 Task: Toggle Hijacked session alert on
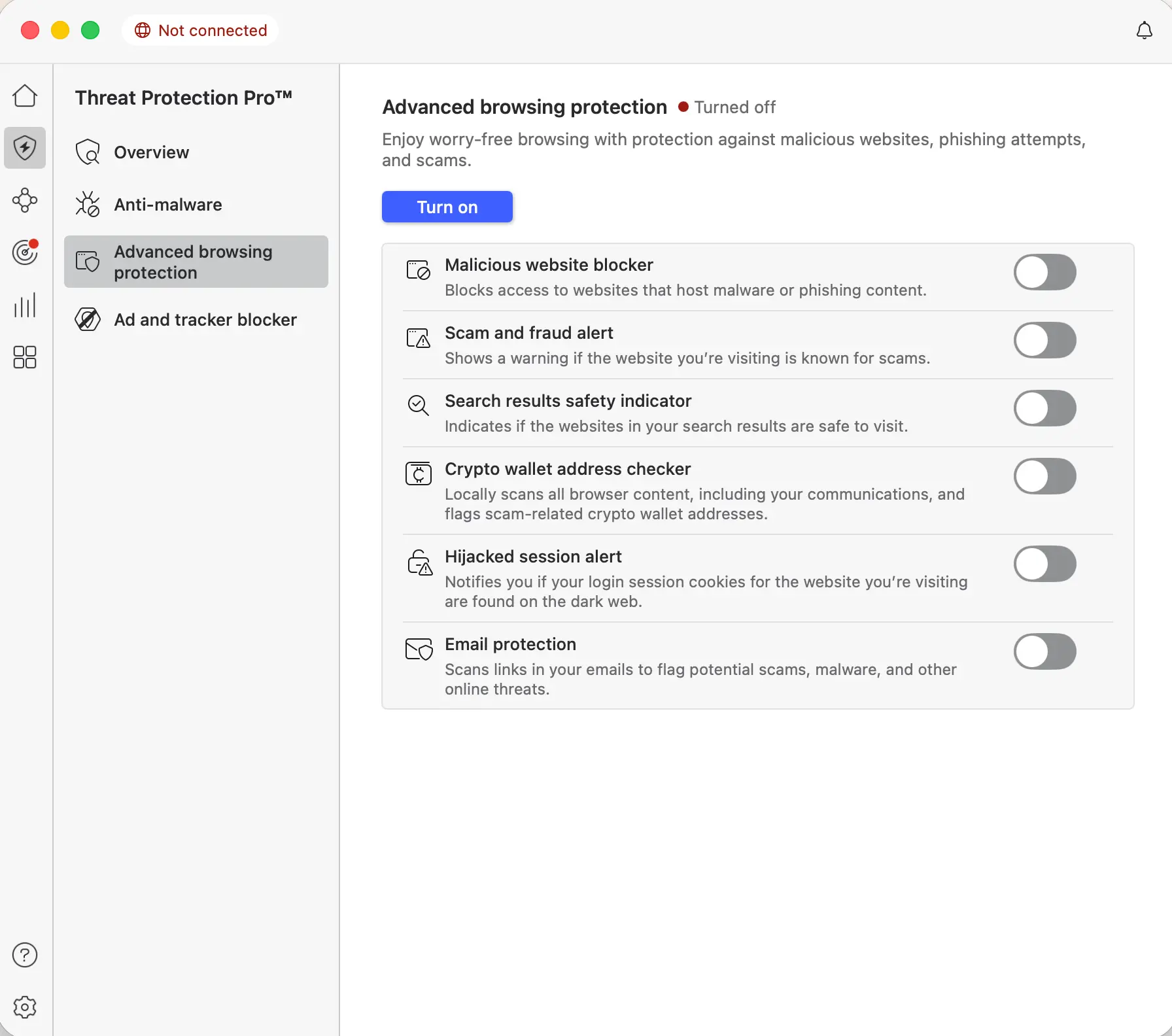point(1044,564)
